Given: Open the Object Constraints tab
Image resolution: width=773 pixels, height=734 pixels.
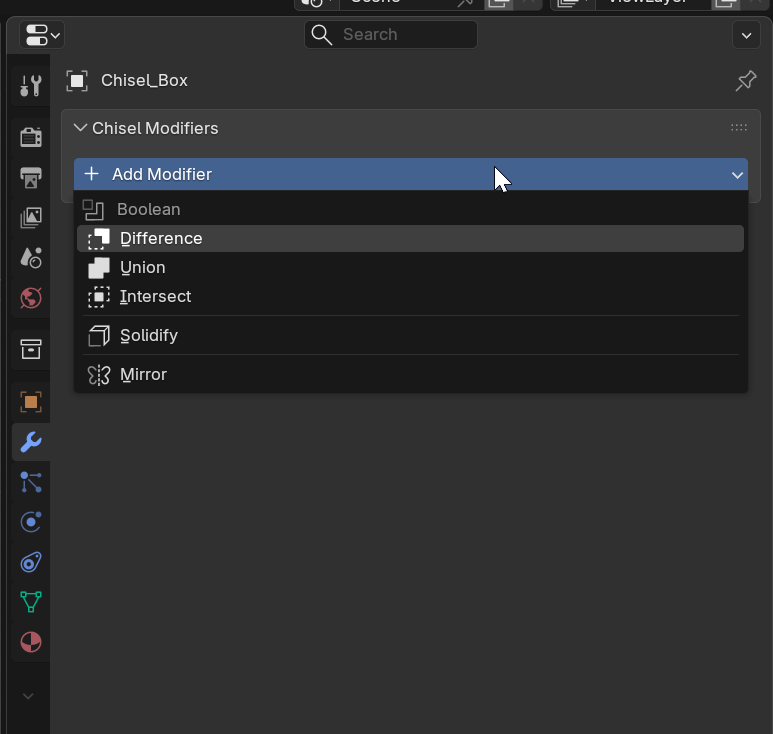Looking at the screenshot, I should 31,562.
